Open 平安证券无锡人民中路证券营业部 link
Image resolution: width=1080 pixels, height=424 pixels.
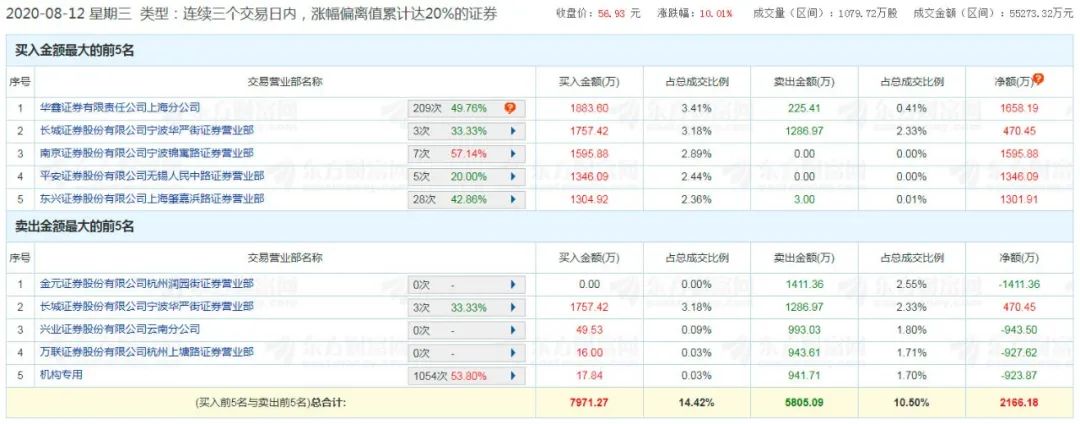[x=152, y=176]
